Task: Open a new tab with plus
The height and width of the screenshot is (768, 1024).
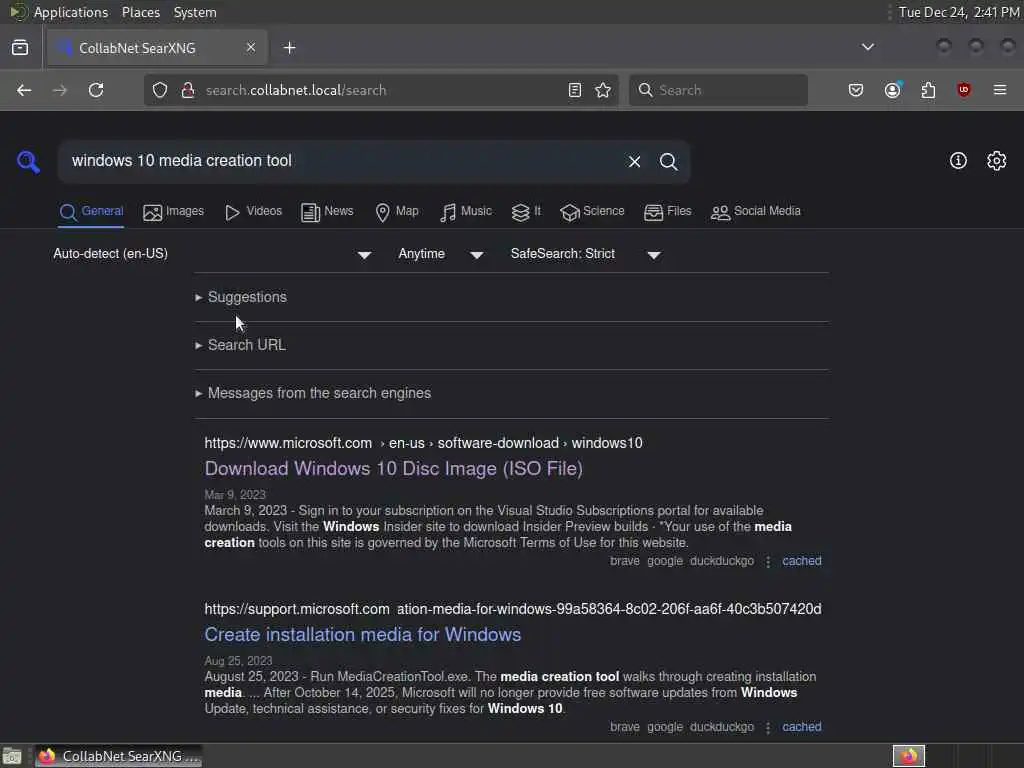Action: click(289, 48)
